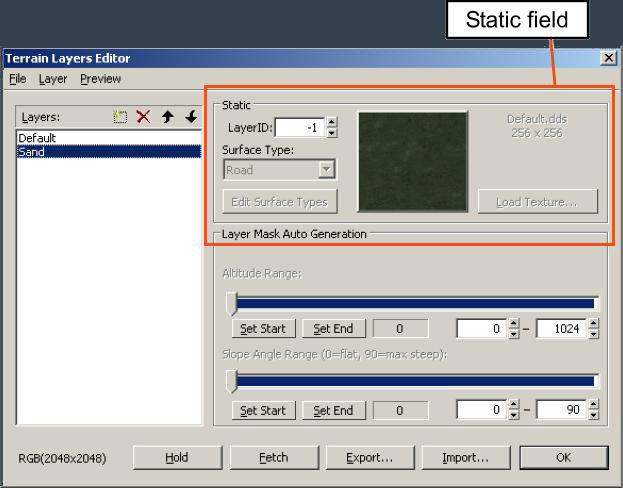This screenshot has width=623, height=488.
Task: Click the Slope Angle Range slider handle
Action: pyautogui.click(x=231, y=381)
